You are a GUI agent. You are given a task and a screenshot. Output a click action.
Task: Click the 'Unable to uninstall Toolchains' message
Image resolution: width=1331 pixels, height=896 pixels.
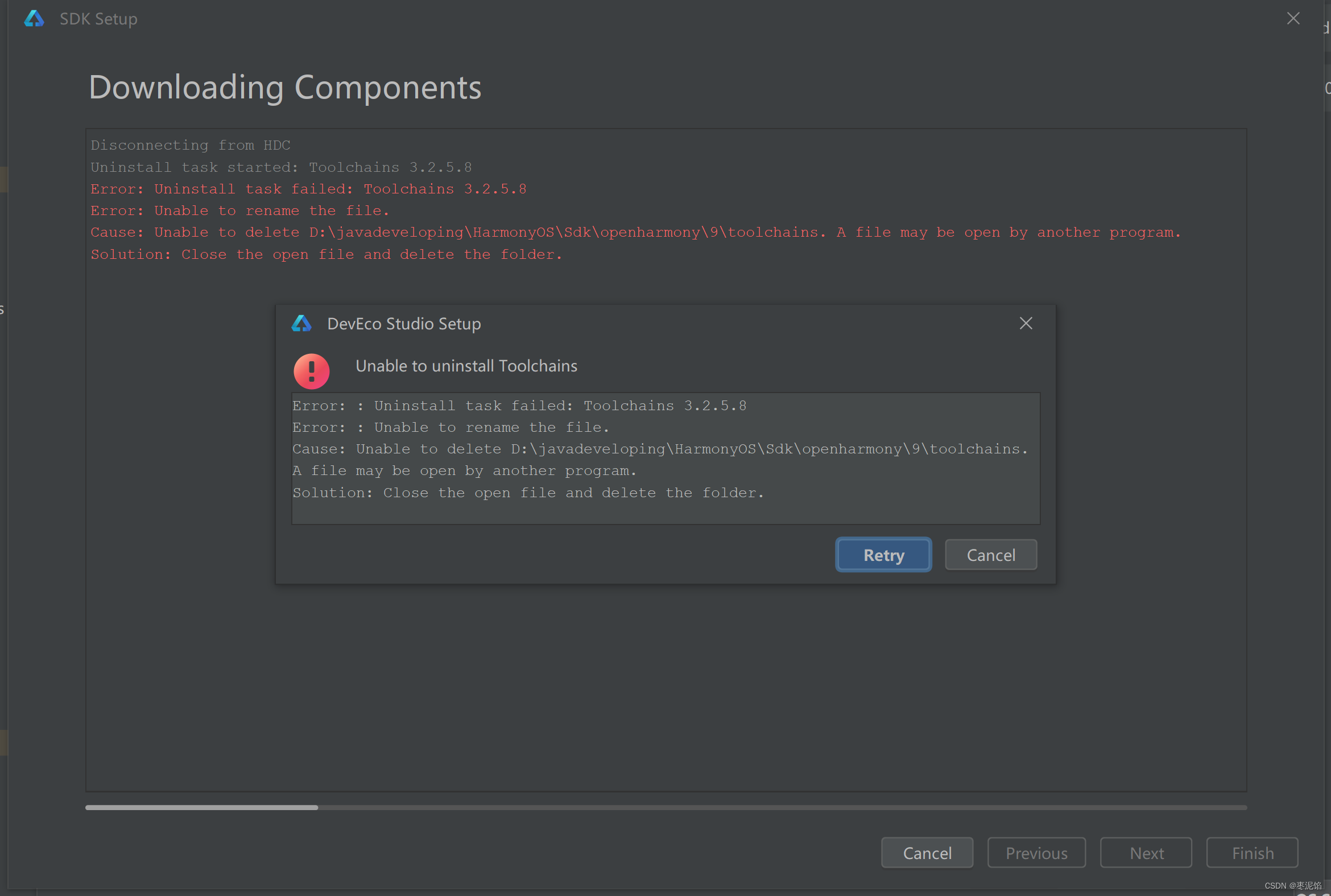coord(466,366)
